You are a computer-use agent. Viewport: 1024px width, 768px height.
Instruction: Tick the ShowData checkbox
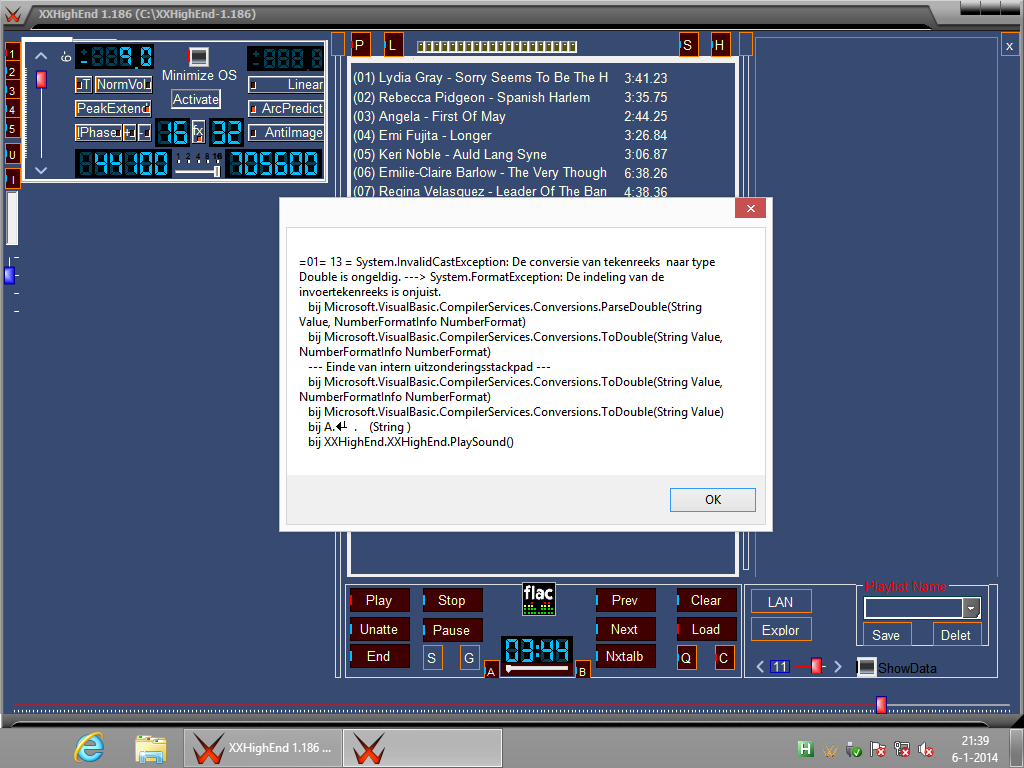(867, 667)
